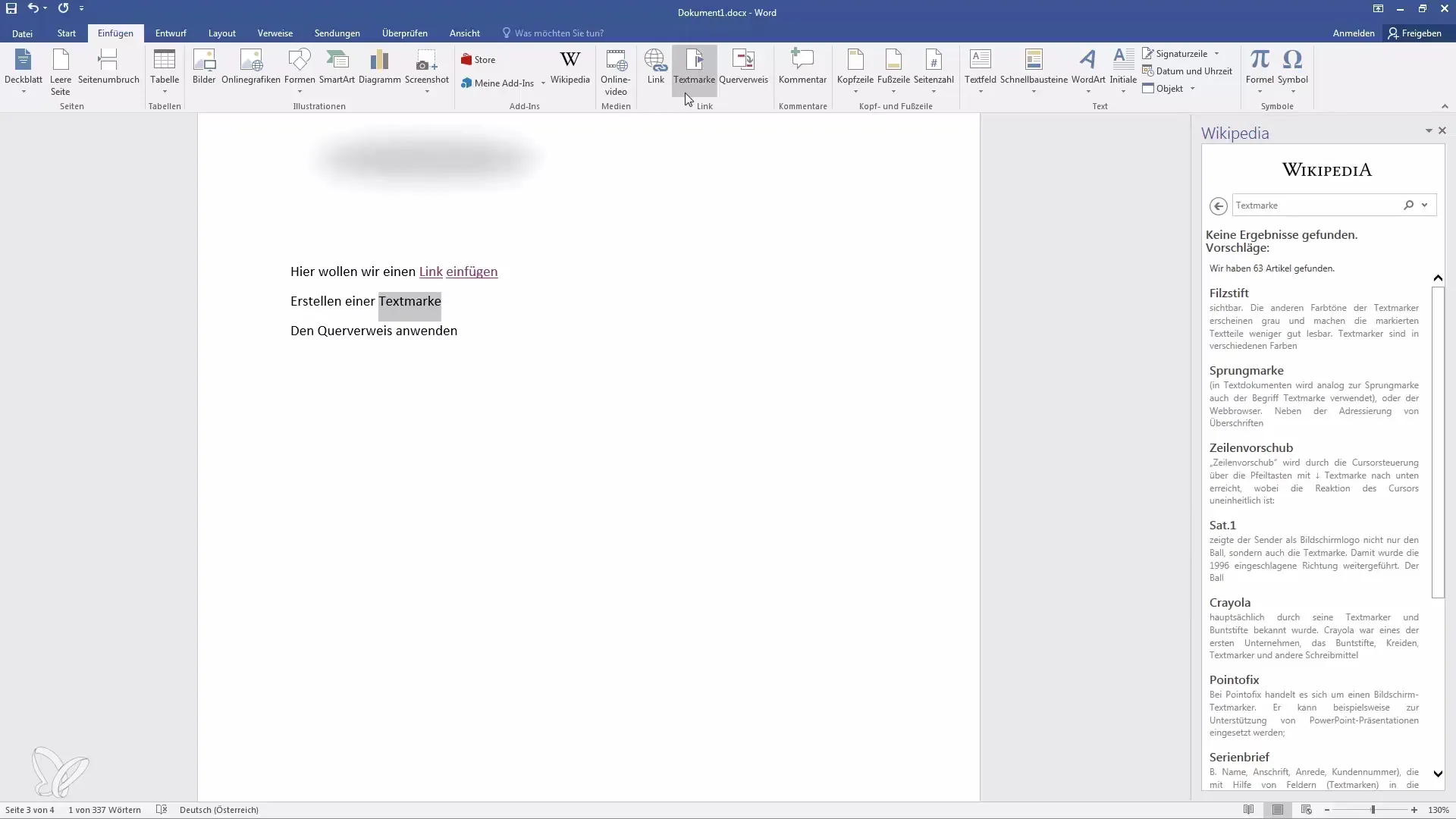
Task: Insert a Kommentar comment
Action: [802, 67]
